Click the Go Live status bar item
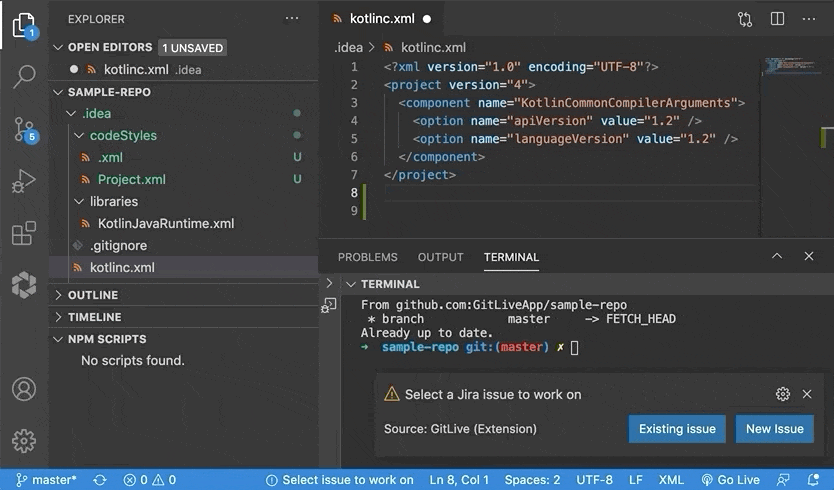This screenshot has height=490, width=834. click(x=730, y=480)
